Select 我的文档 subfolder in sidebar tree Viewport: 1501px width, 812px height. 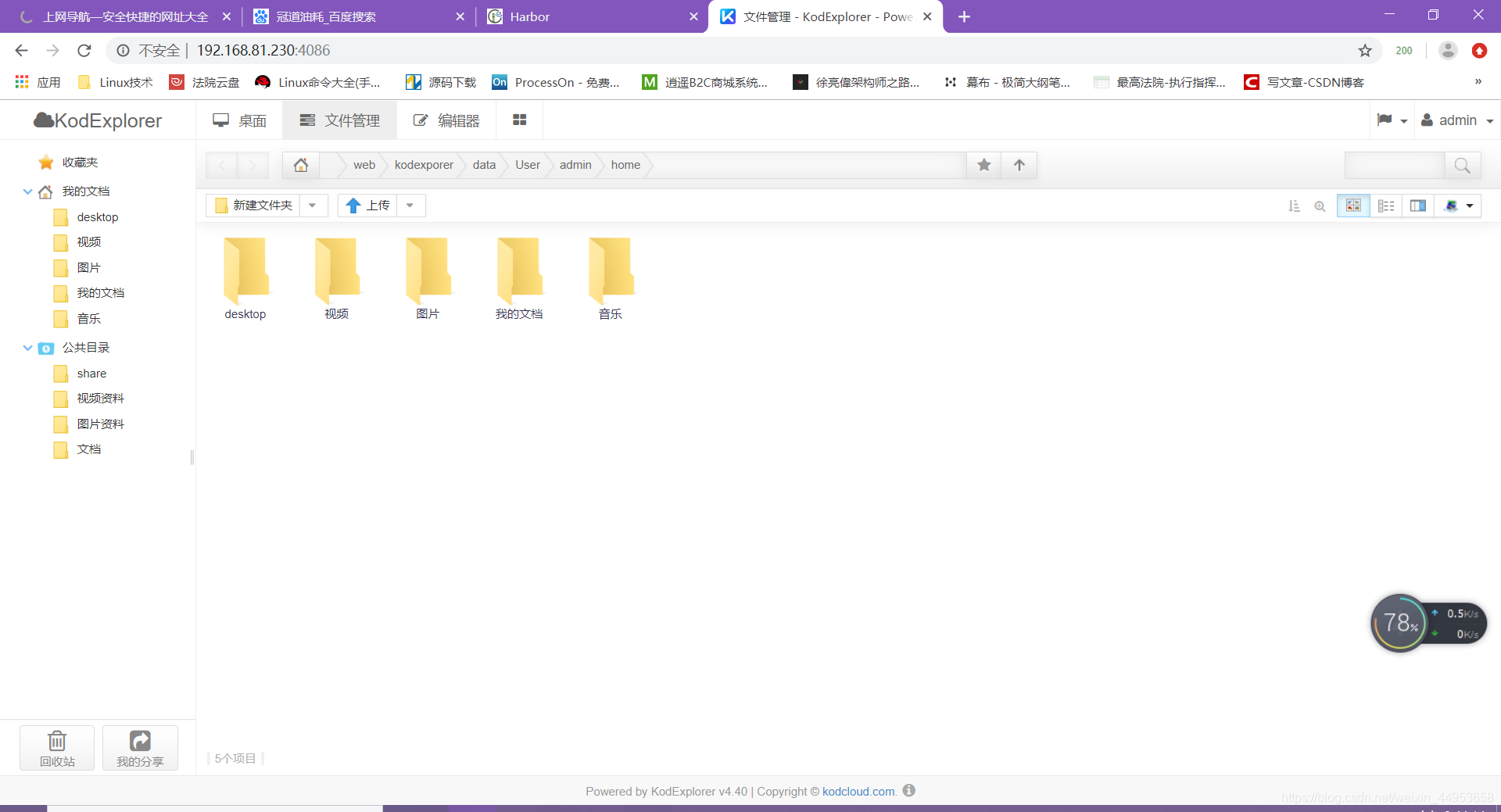(x=89, y=293)
